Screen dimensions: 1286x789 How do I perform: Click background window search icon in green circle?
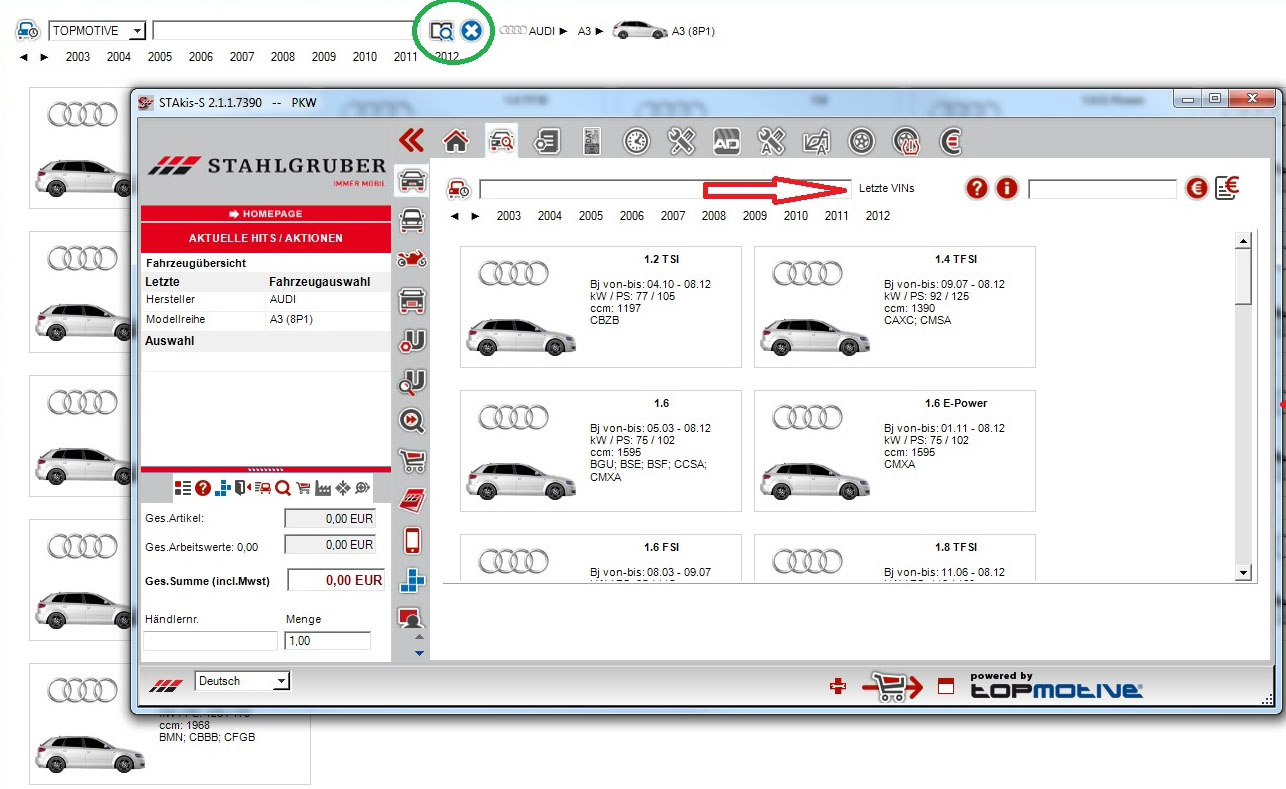[441, 31]
